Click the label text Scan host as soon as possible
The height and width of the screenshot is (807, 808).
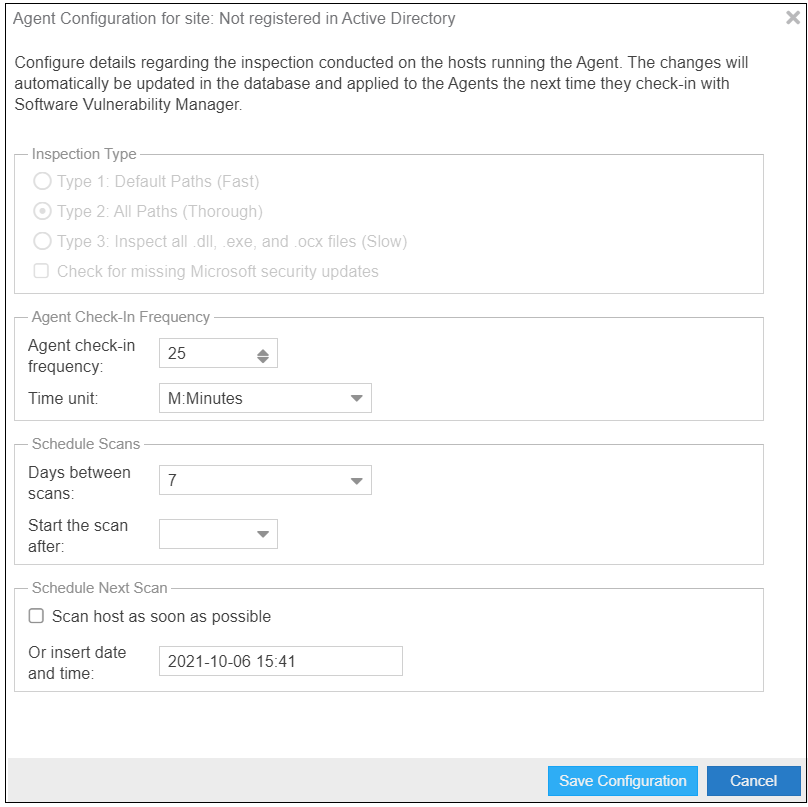pos(161,616)
